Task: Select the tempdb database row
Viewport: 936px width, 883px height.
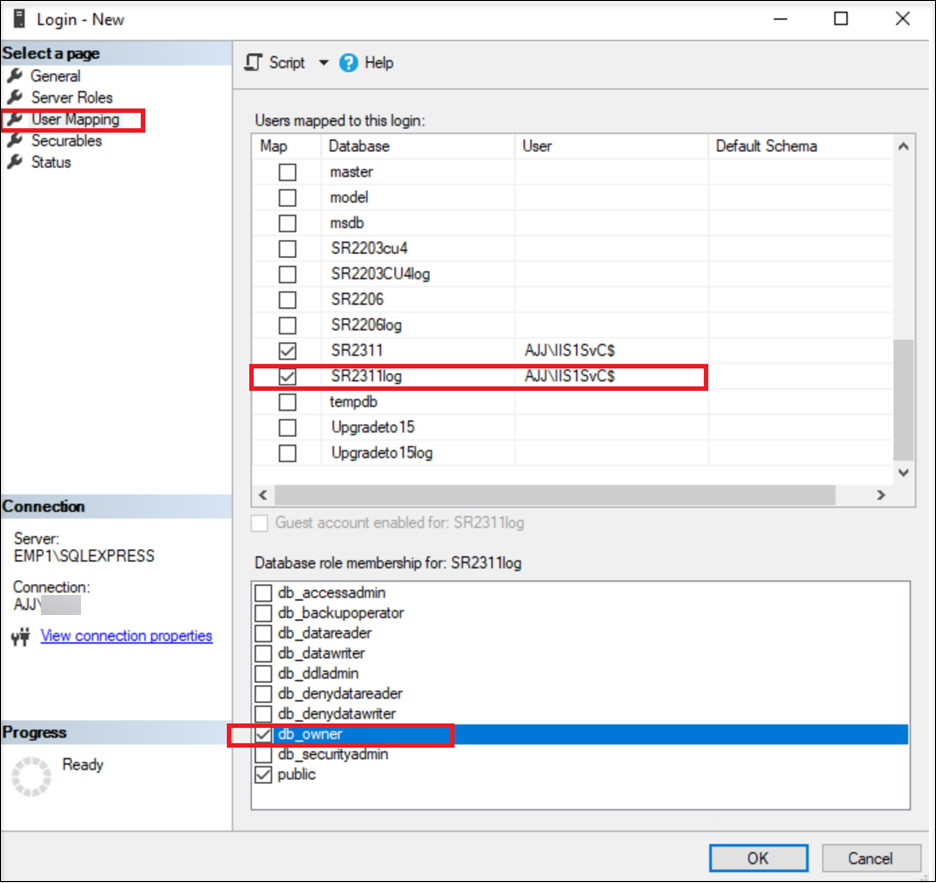Action: coord(350,401)
